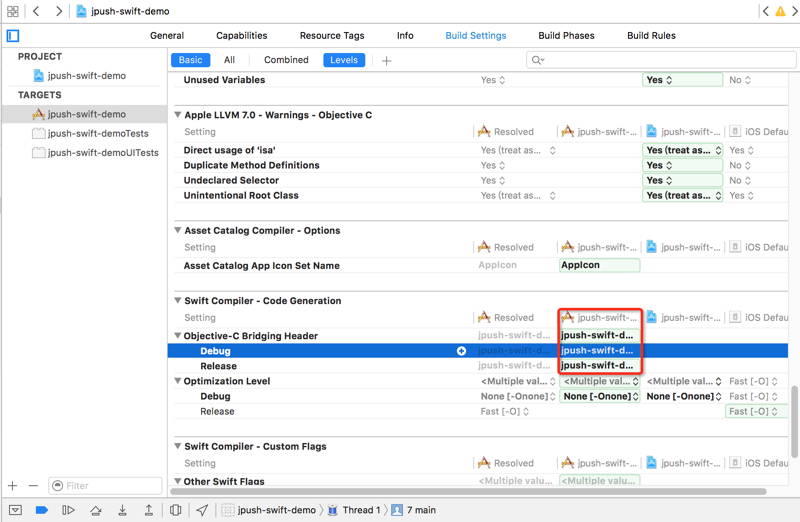
Task: Switch to All settings filter
Action: tap(229, 60)
